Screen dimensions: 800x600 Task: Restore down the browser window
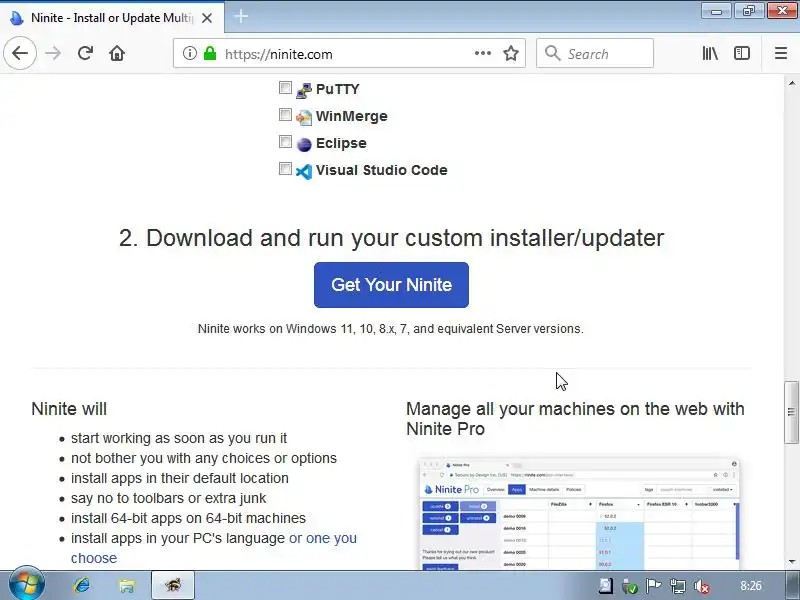click(748, 10)
